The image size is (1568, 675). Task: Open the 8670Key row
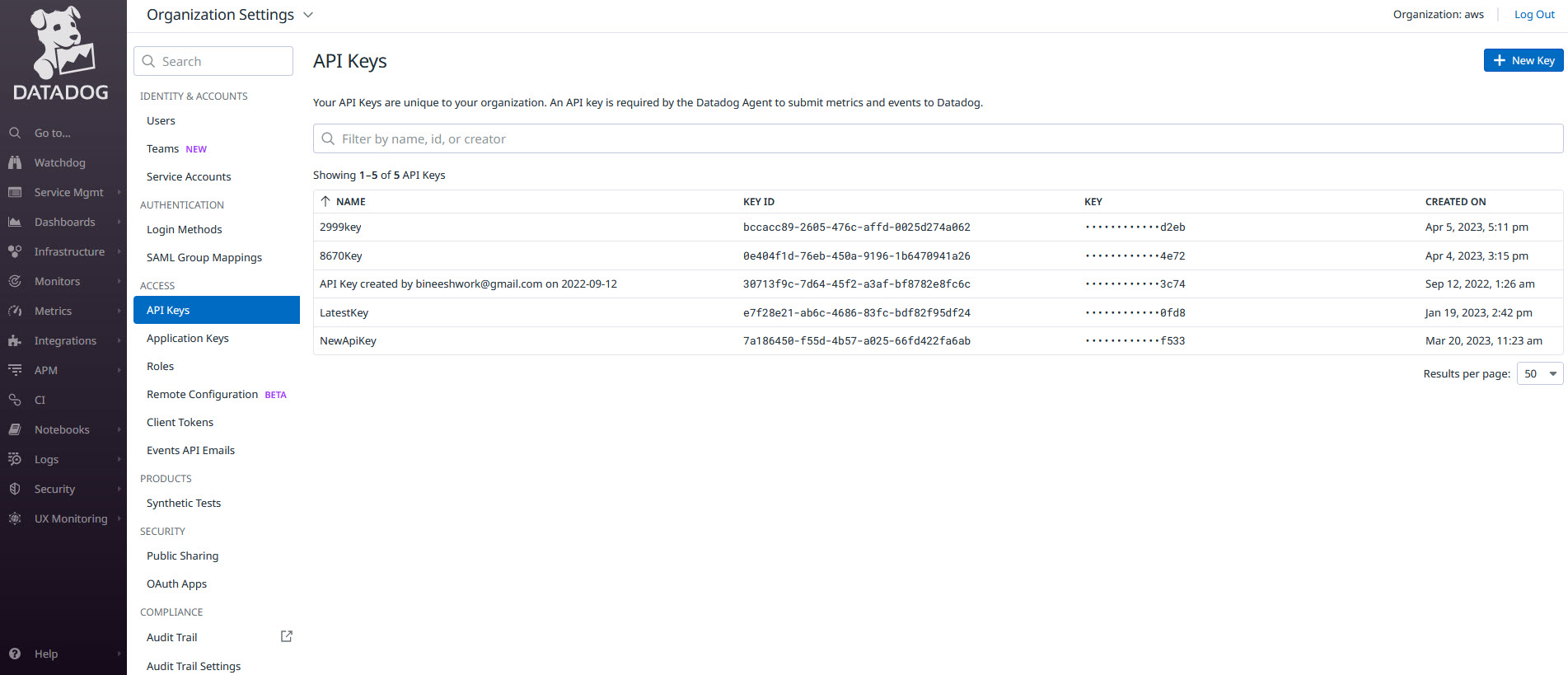point(938,255)
